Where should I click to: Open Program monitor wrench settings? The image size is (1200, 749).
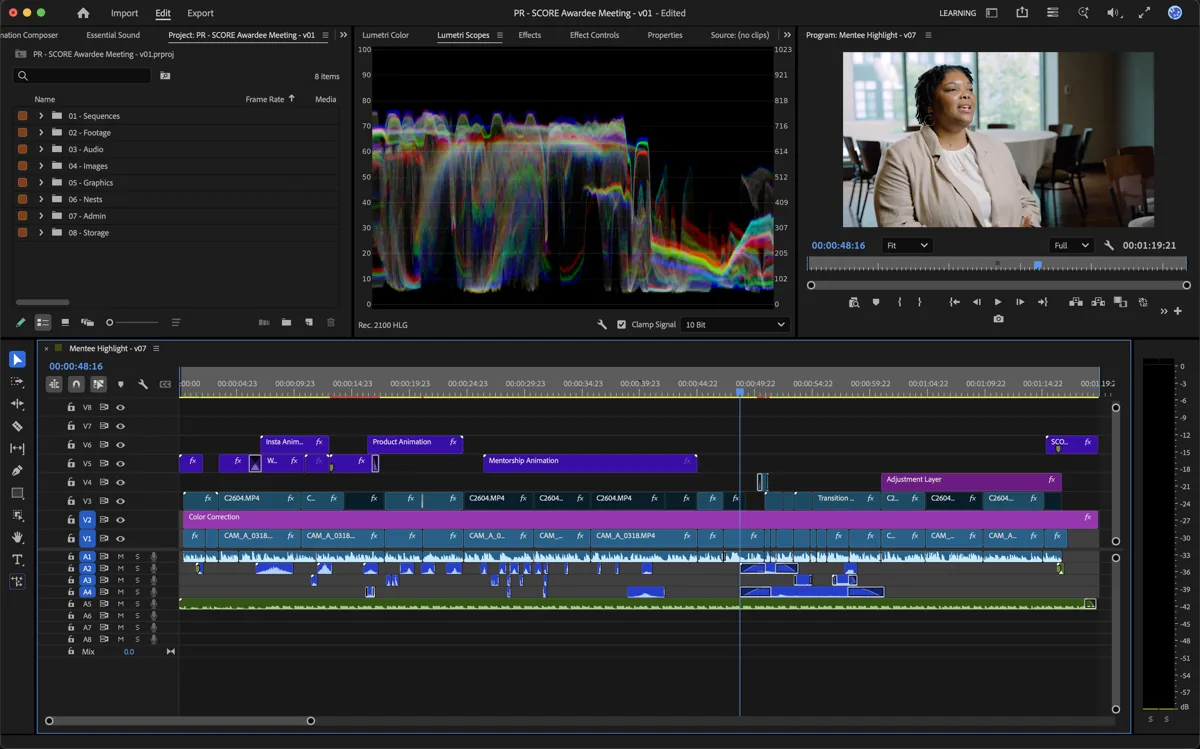point(1109,245)
